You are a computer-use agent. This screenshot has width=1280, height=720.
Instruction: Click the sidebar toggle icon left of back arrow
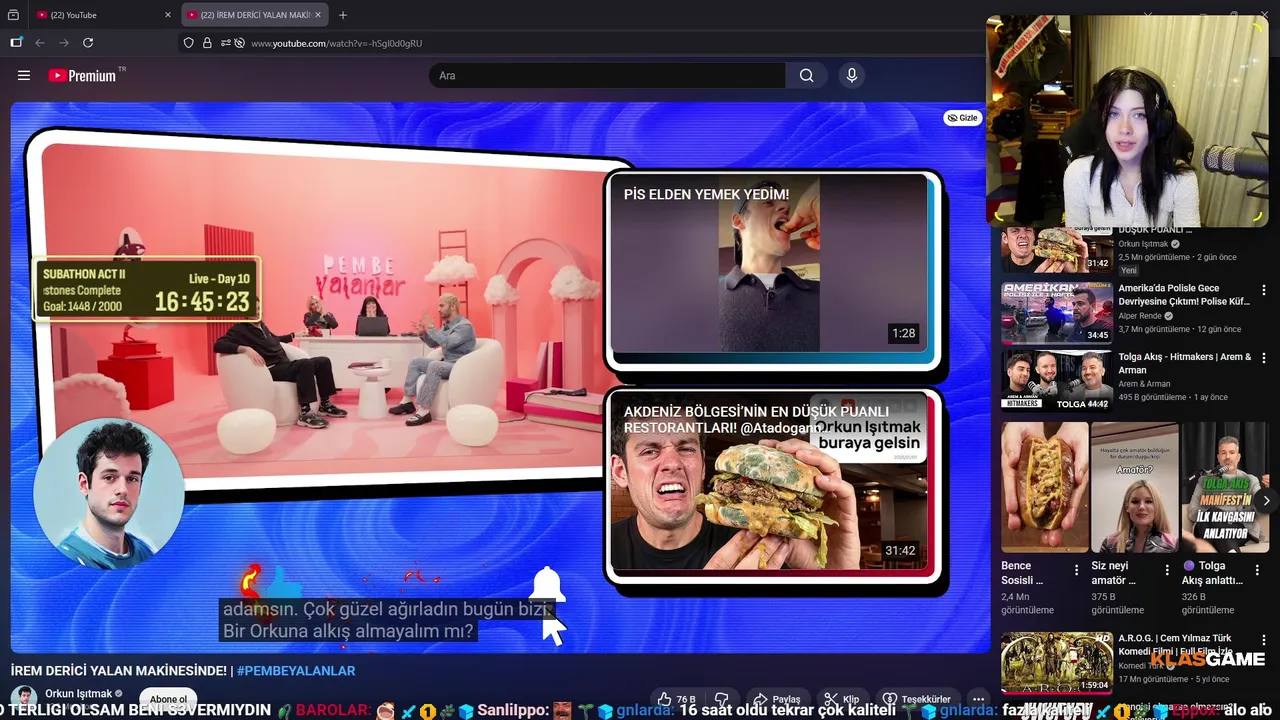16,43
